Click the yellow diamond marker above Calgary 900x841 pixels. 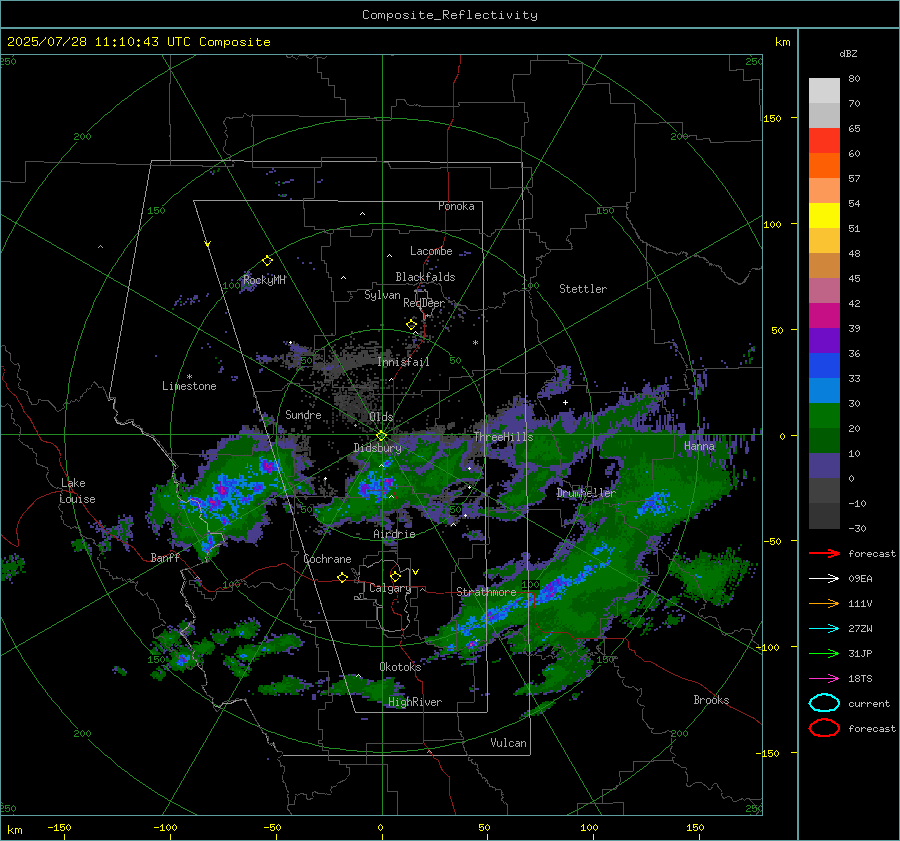395,576
